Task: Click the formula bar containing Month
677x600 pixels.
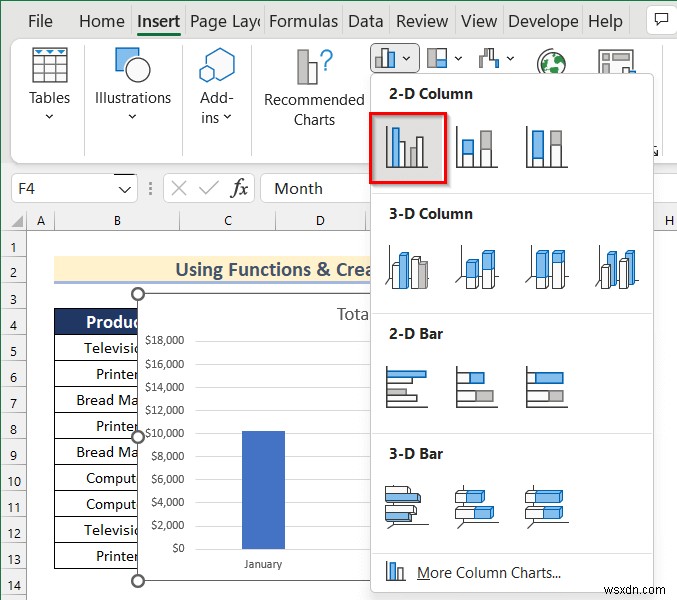Action: click(x=316, y=189)
